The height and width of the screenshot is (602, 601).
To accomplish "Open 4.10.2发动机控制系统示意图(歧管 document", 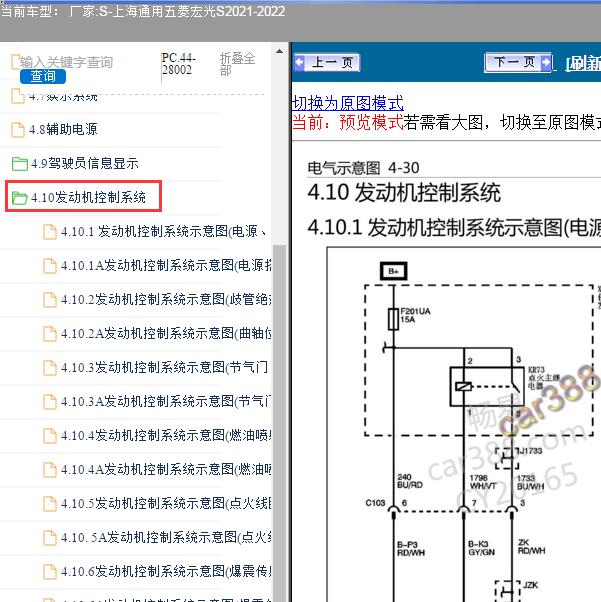I will [x=166, y=299].
